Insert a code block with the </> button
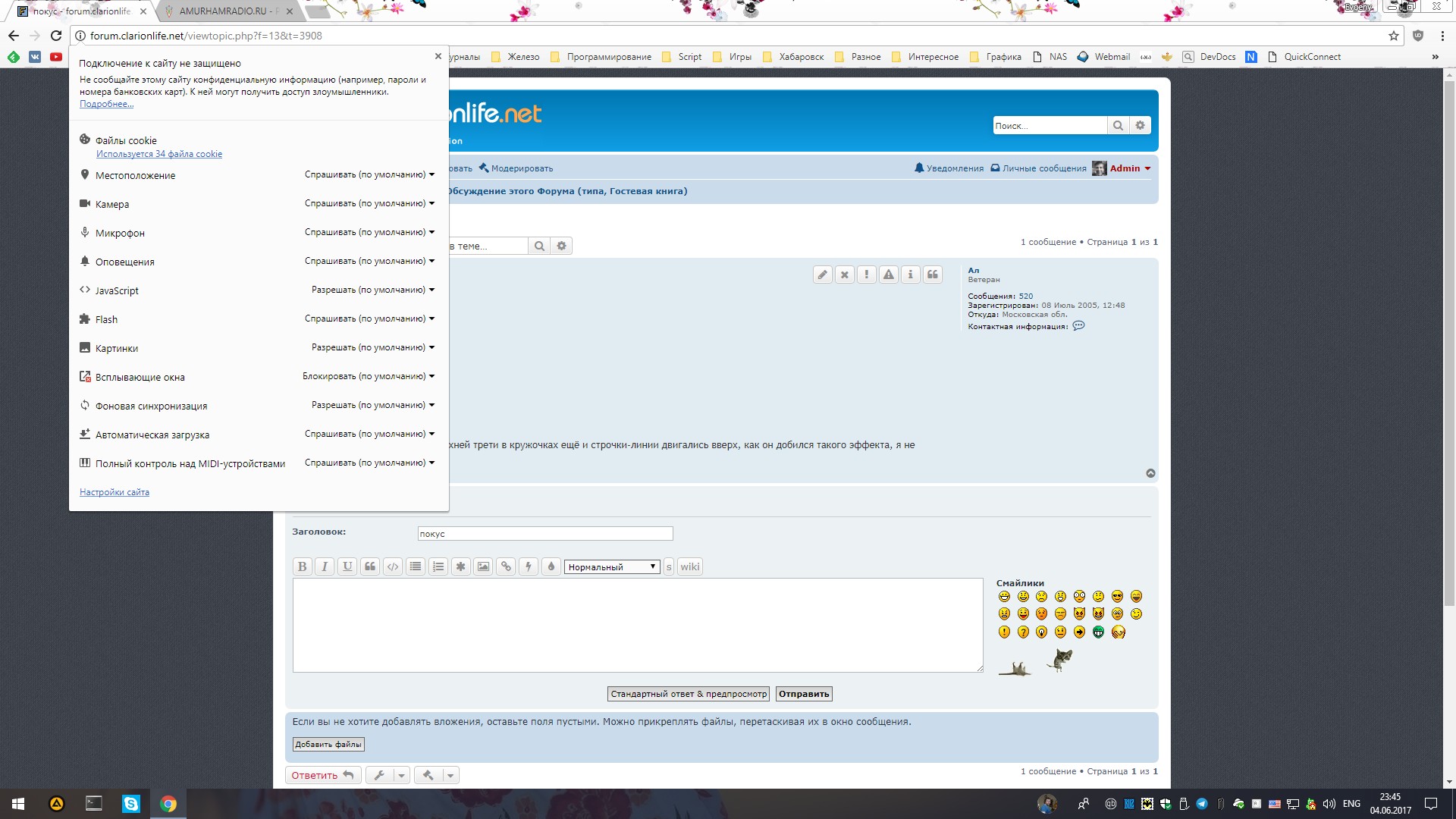 point(393,566)
